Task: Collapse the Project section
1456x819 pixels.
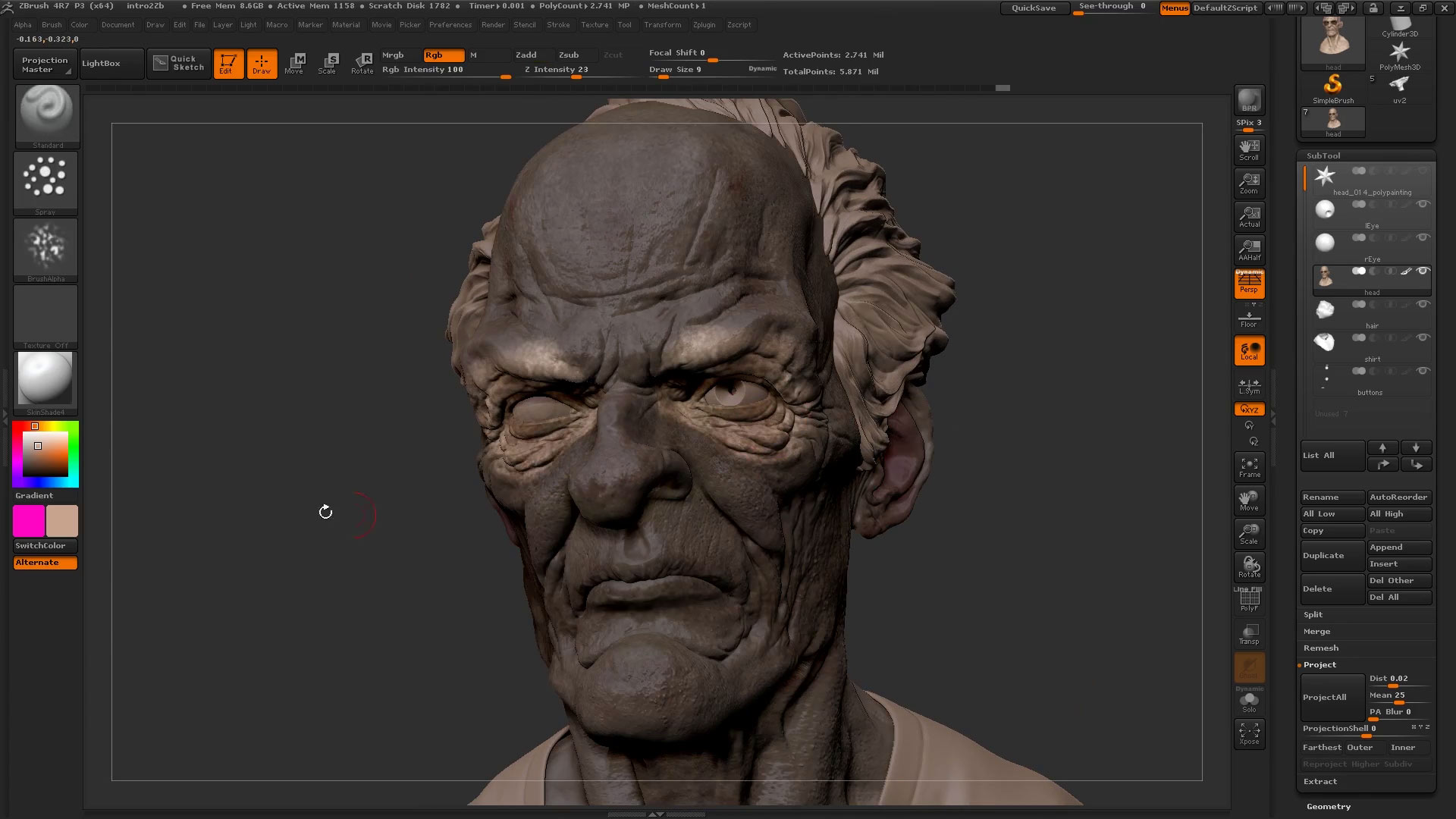Action: [1319, 664]
